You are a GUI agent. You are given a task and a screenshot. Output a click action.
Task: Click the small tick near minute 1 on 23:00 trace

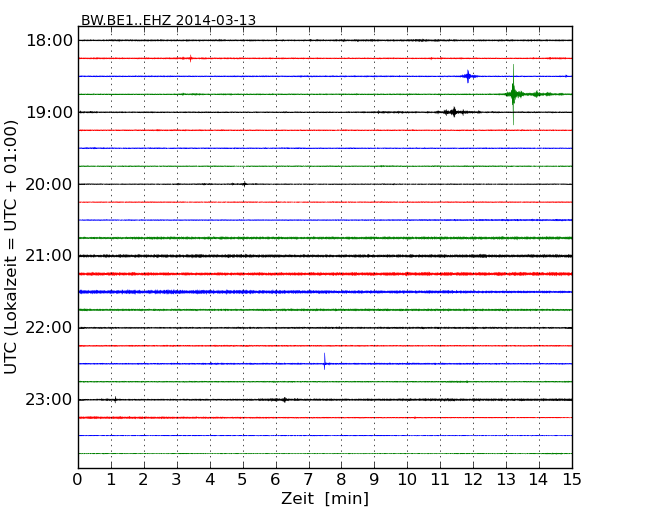[115, 400]
